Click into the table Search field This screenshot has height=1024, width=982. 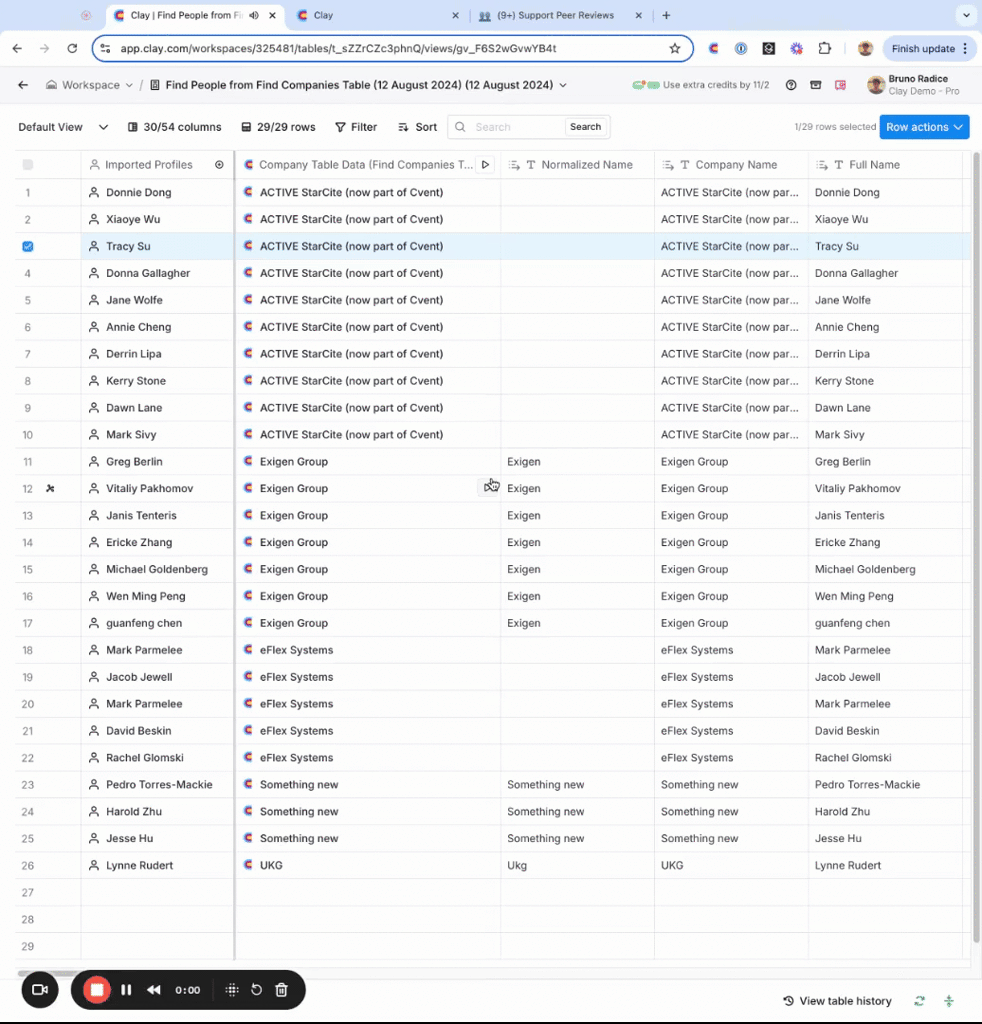515,127
